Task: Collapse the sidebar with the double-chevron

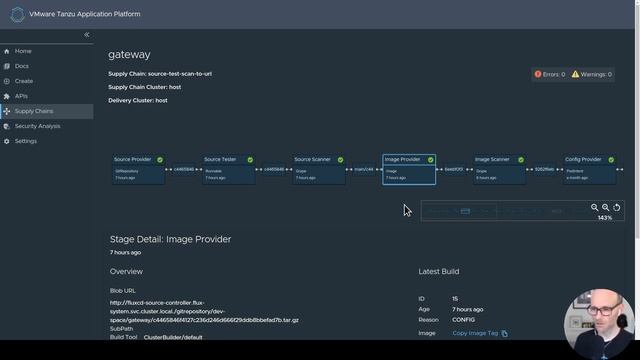Action: 87,35
